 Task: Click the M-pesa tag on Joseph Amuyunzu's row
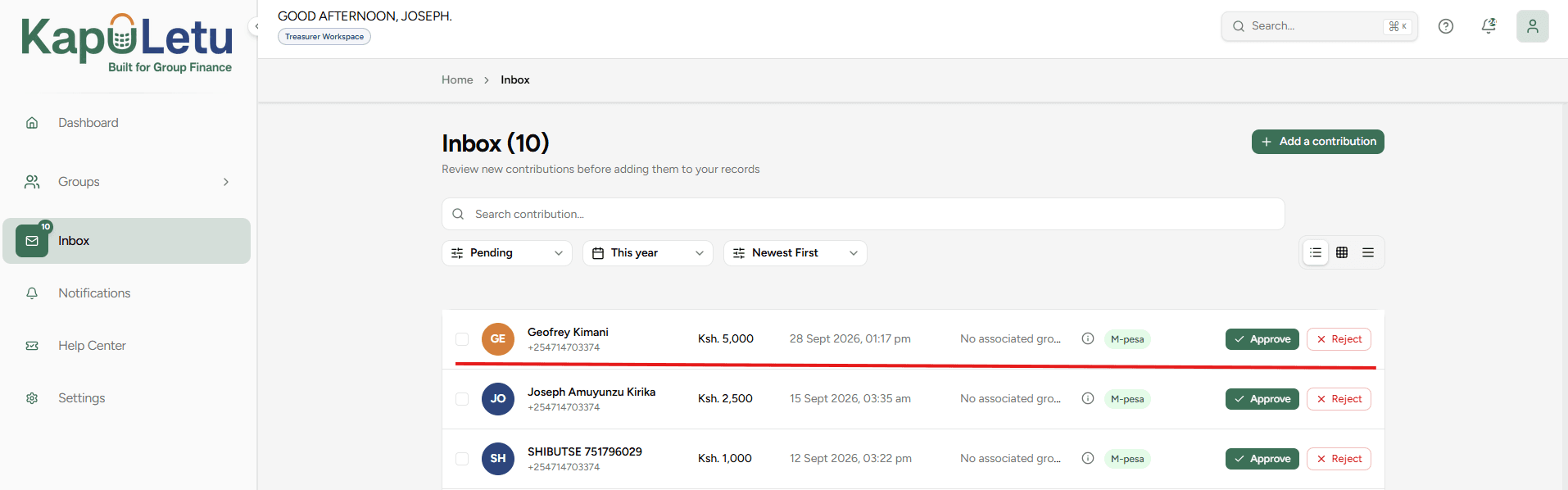coord(1127,399)
